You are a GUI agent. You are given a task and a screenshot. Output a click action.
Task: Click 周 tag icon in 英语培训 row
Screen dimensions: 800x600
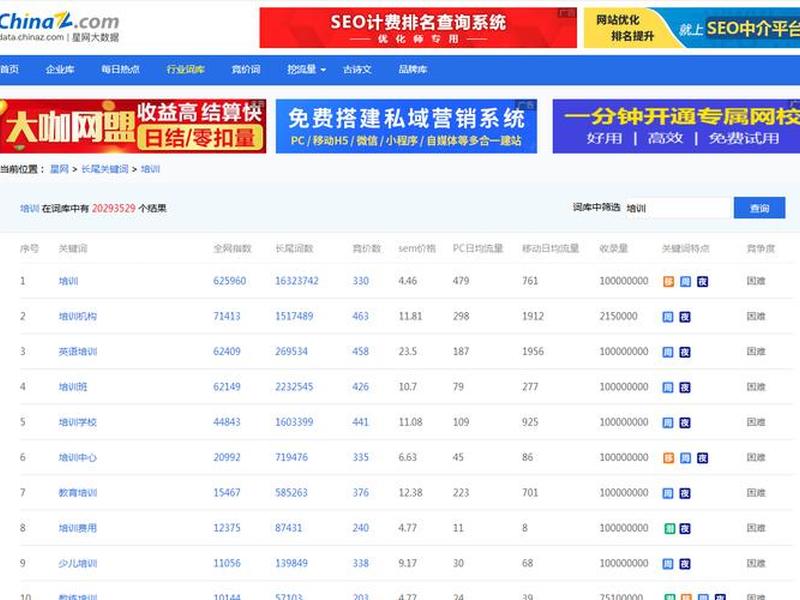pos(668,352)
